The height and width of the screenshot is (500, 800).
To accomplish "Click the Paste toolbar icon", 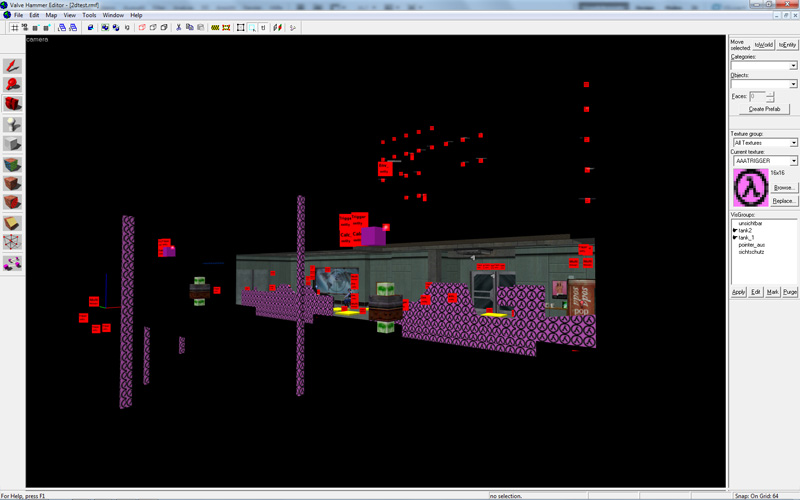I will [x=201, y=28].
